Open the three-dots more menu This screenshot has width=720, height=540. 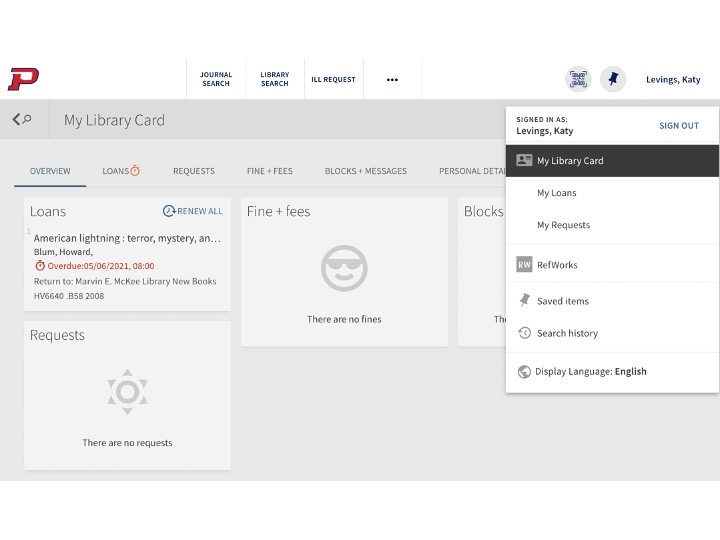coord(392,79)
